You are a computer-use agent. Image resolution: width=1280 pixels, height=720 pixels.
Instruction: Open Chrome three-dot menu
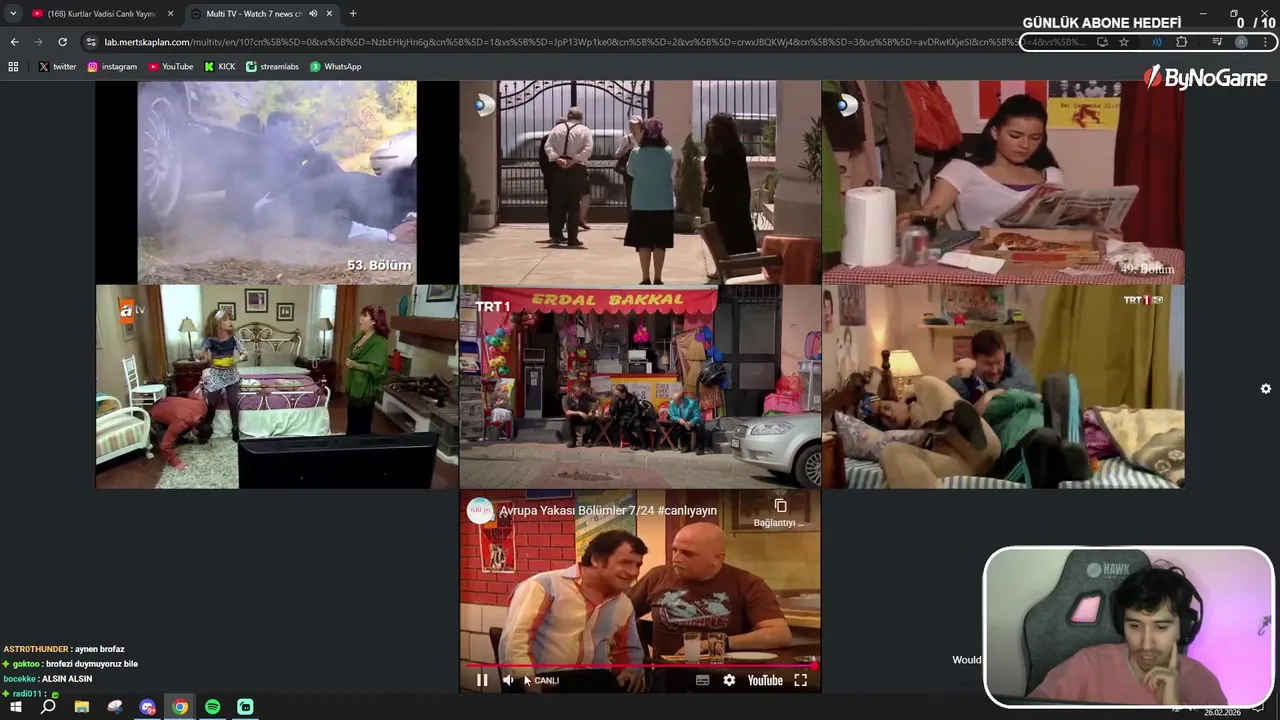point(1265,42)
